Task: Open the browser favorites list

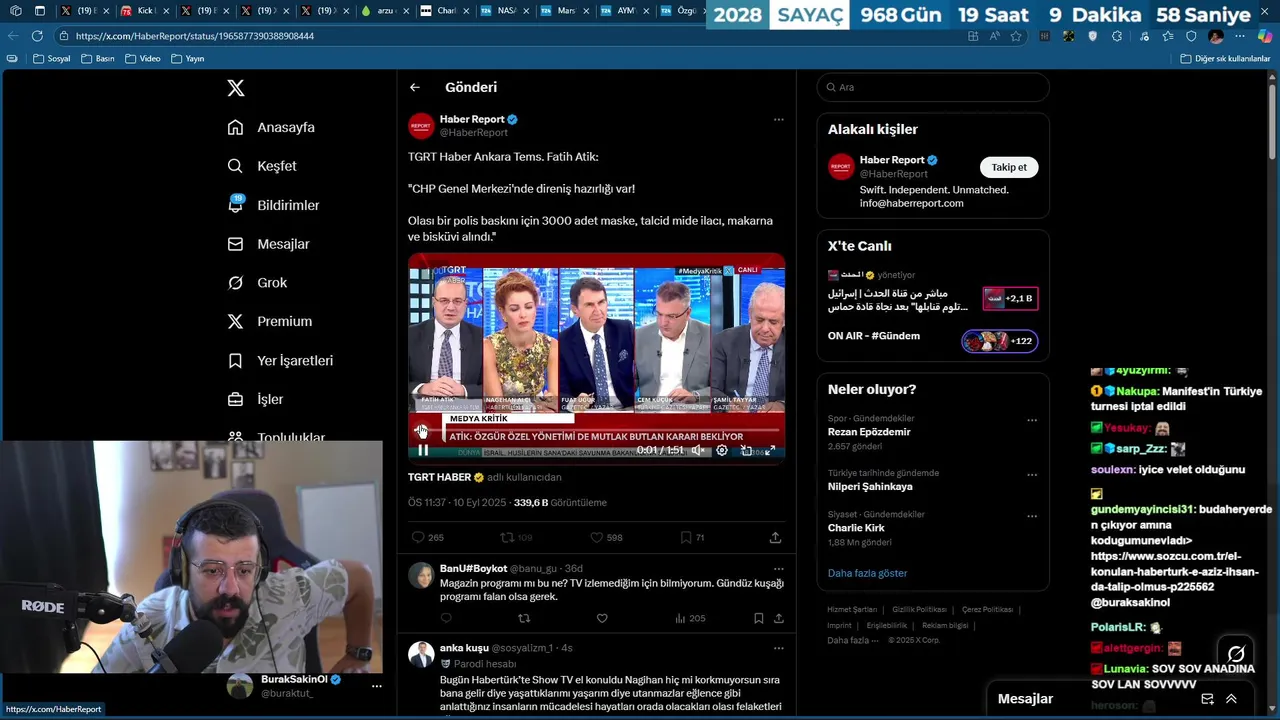Action: [x=1168, y=36]
